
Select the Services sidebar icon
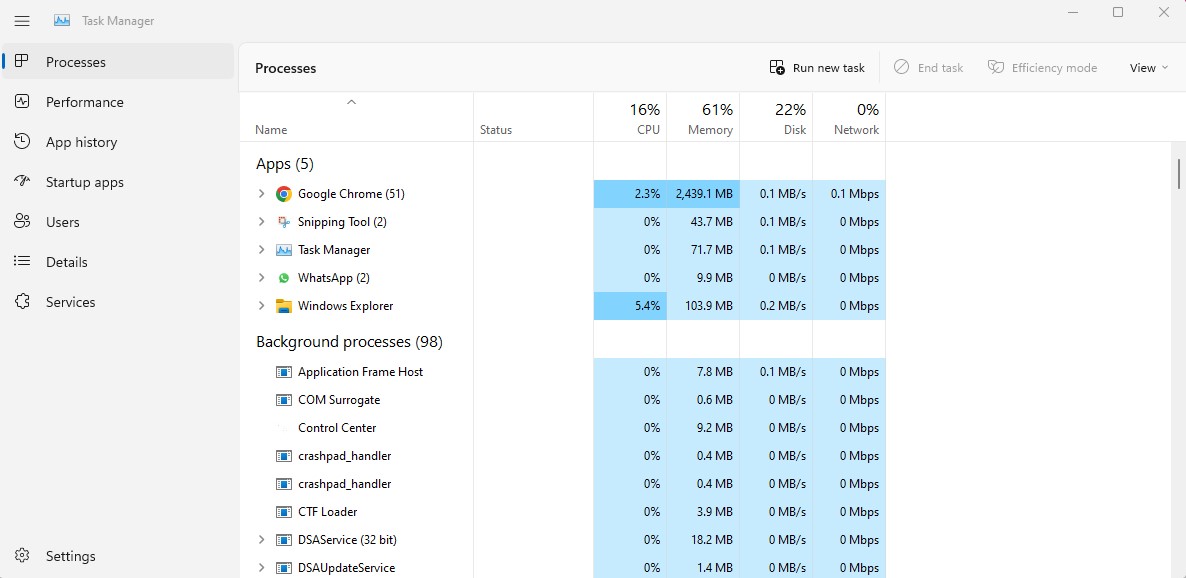click(20, 301)
